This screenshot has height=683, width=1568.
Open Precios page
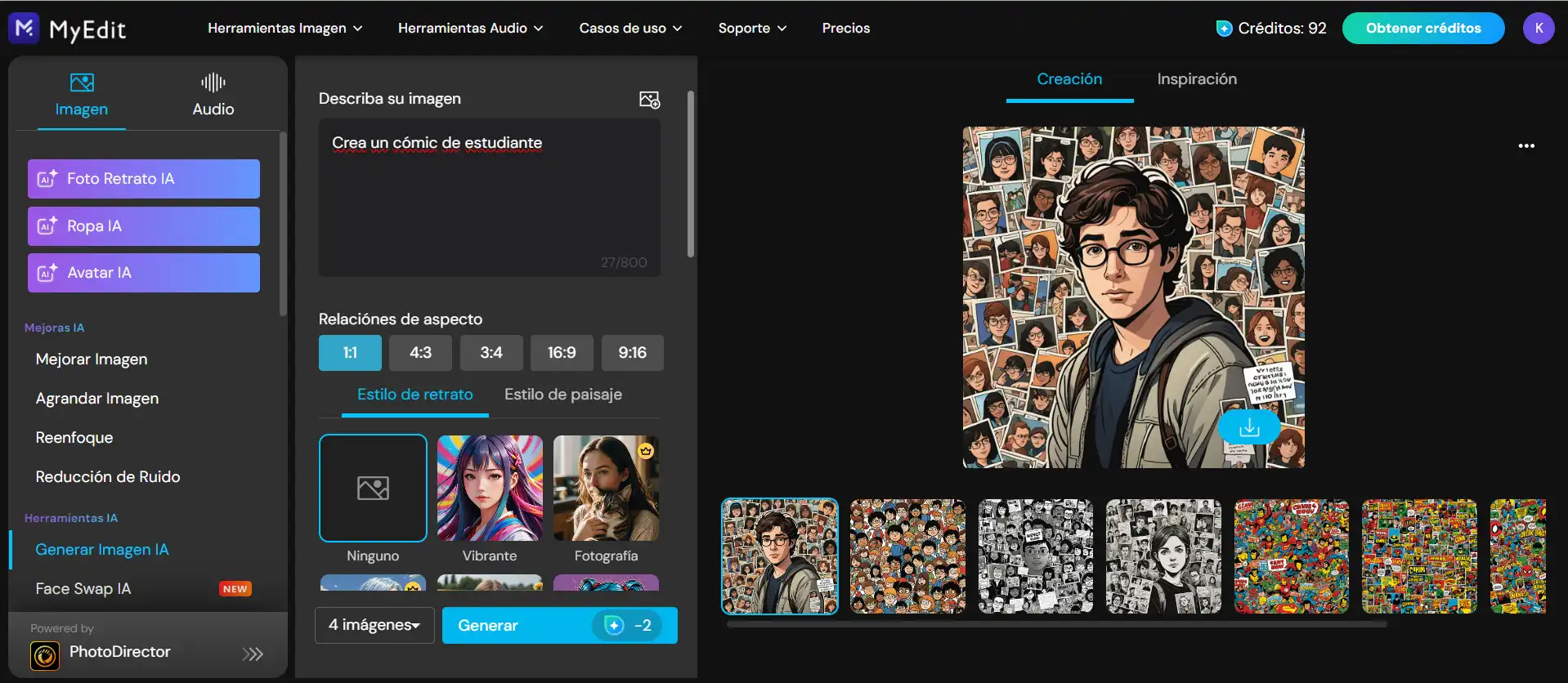[846, 28]
